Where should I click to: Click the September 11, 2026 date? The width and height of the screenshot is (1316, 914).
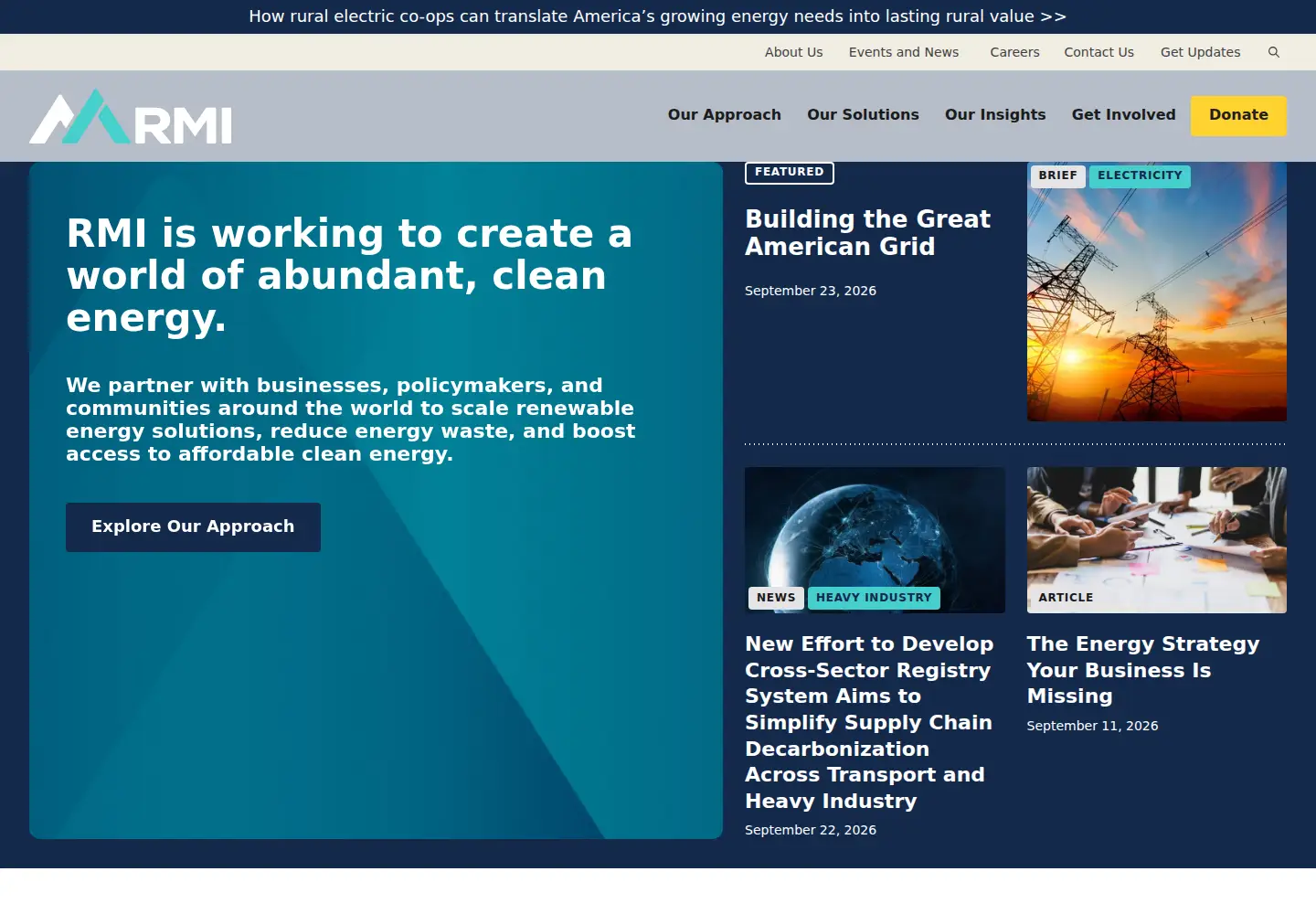point(1092,726)
